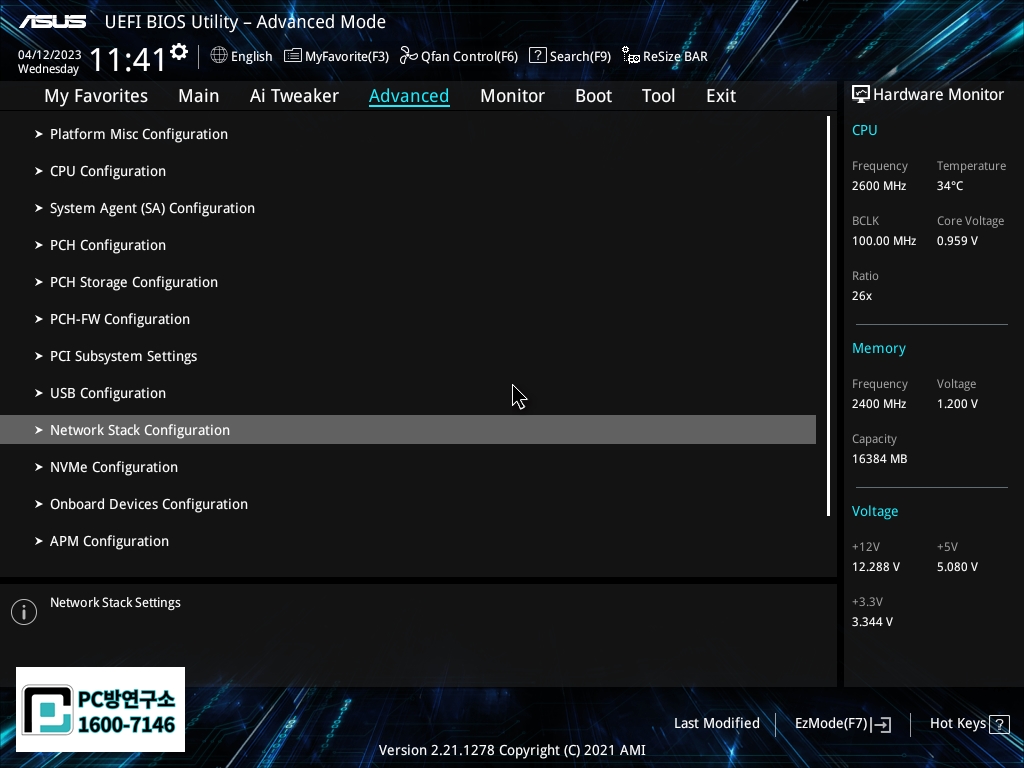The height and width of the screenshot is (768, 1024).
Task: Expand arrow beside PCH-FW Configuration
Action: click(x=39, y=319)
